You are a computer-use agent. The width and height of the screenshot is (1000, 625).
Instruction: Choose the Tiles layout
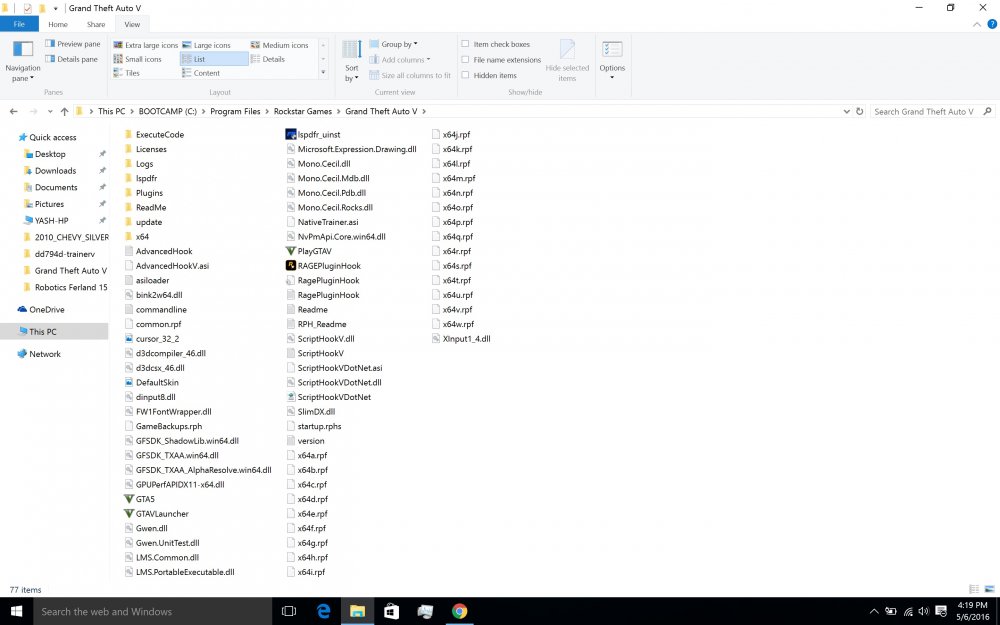click(126, 73)
